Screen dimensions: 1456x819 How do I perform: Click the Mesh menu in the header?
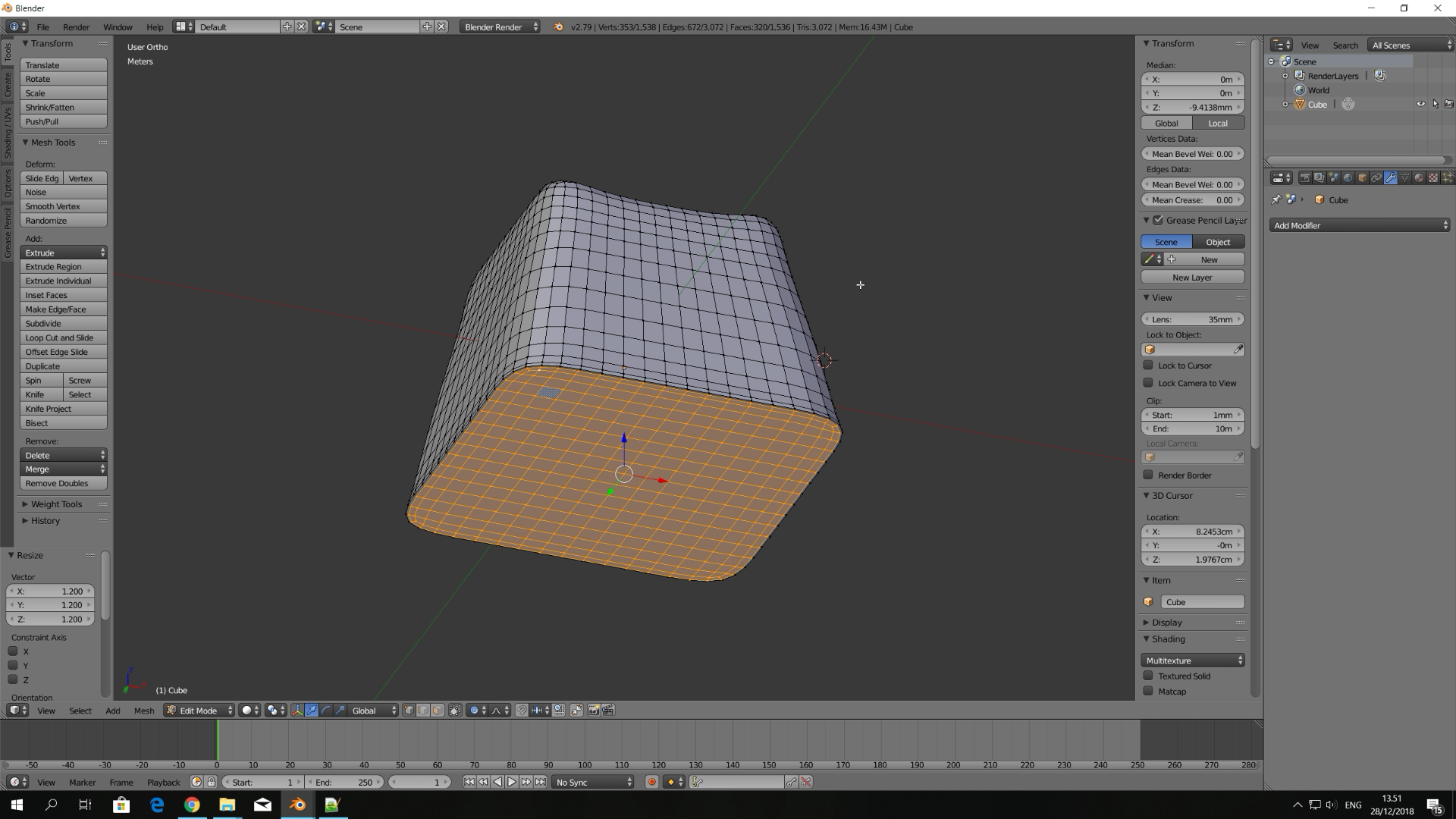(x=144, y=710)
